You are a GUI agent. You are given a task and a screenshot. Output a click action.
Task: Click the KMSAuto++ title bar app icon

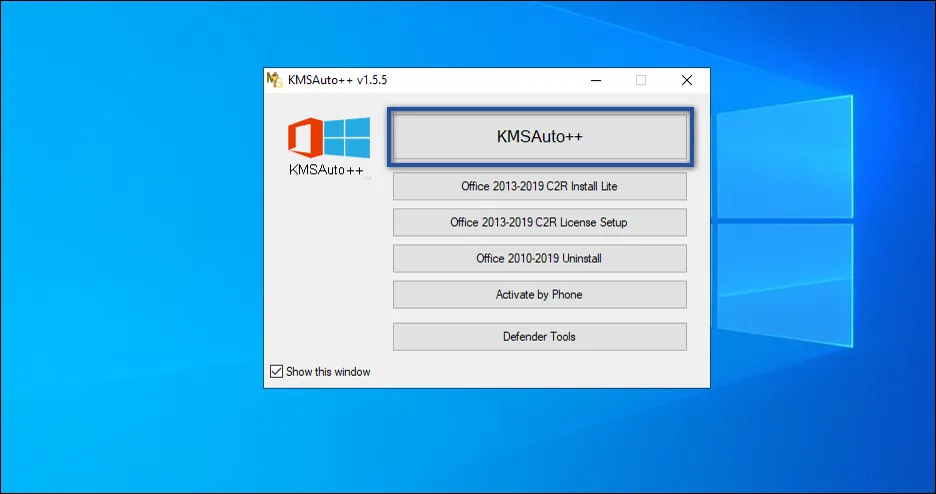(x=274, y=80)
